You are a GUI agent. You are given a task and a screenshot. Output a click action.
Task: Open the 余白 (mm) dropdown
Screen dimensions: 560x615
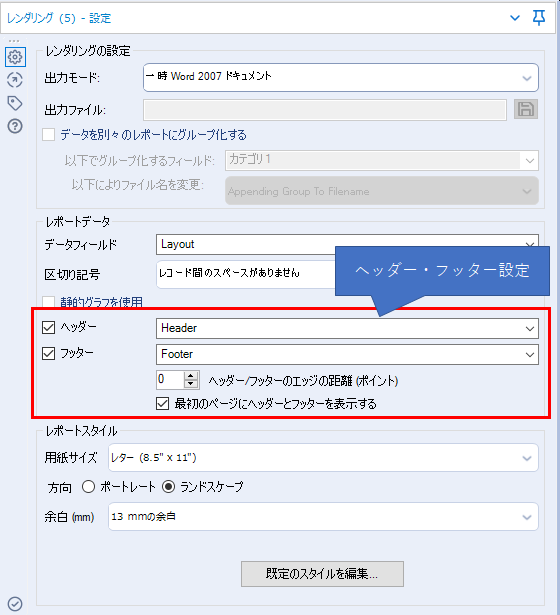323,517
